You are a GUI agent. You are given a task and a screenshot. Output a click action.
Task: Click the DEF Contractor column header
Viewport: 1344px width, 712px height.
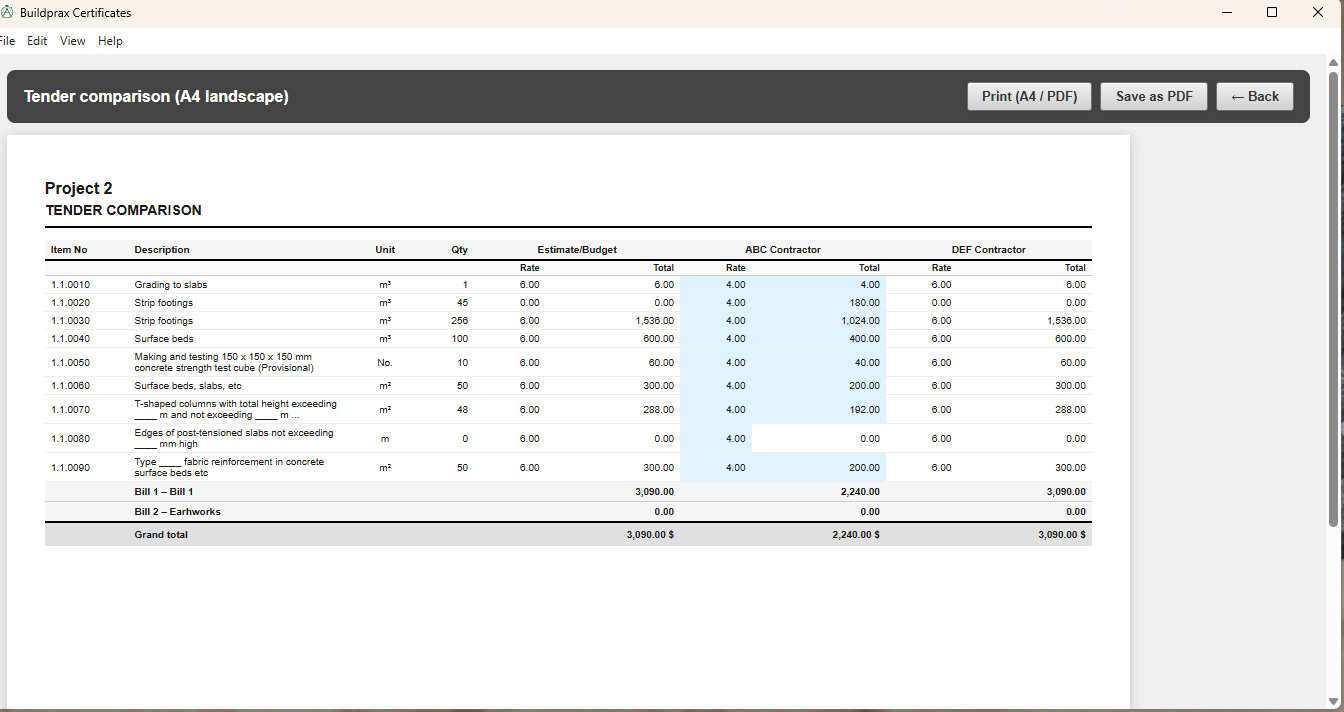tap(988, 250)
